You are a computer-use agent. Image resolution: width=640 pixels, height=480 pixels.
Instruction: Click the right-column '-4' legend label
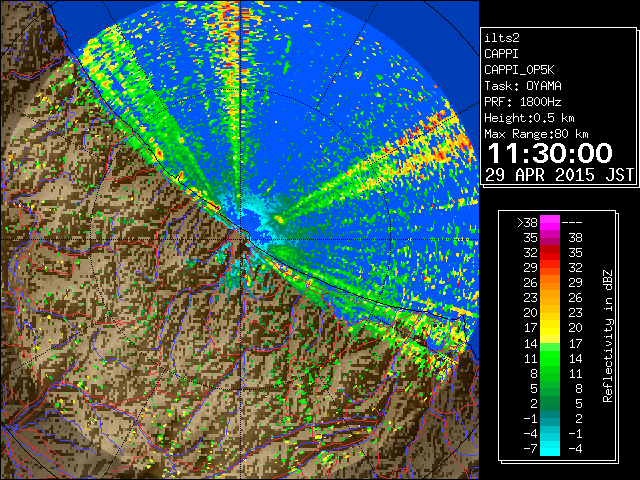pos(575,448)
